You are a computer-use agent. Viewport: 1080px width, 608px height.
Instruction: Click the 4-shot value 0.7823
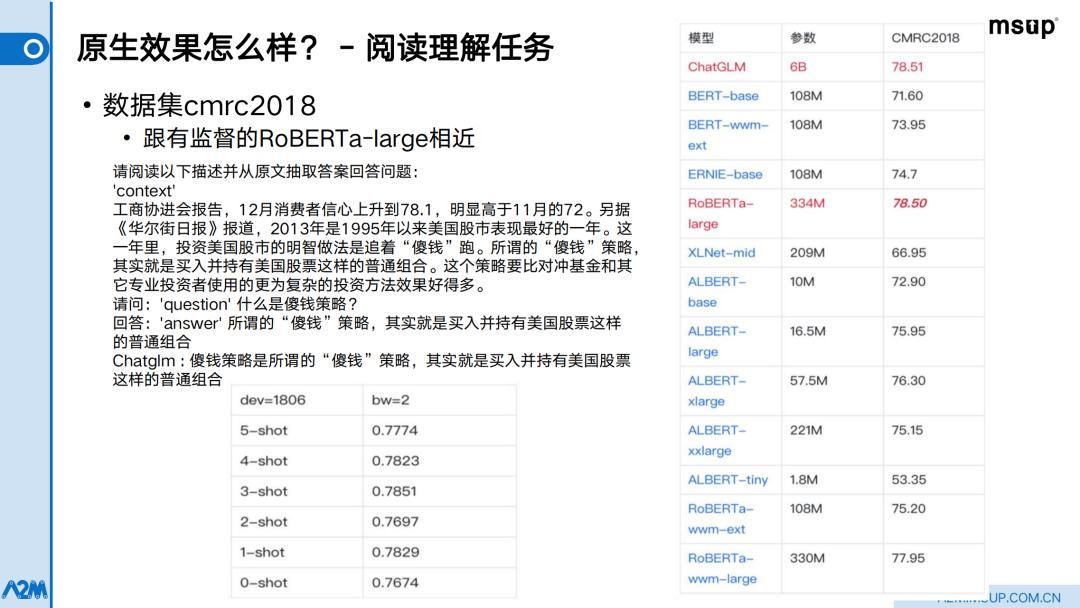click(395, 461)
